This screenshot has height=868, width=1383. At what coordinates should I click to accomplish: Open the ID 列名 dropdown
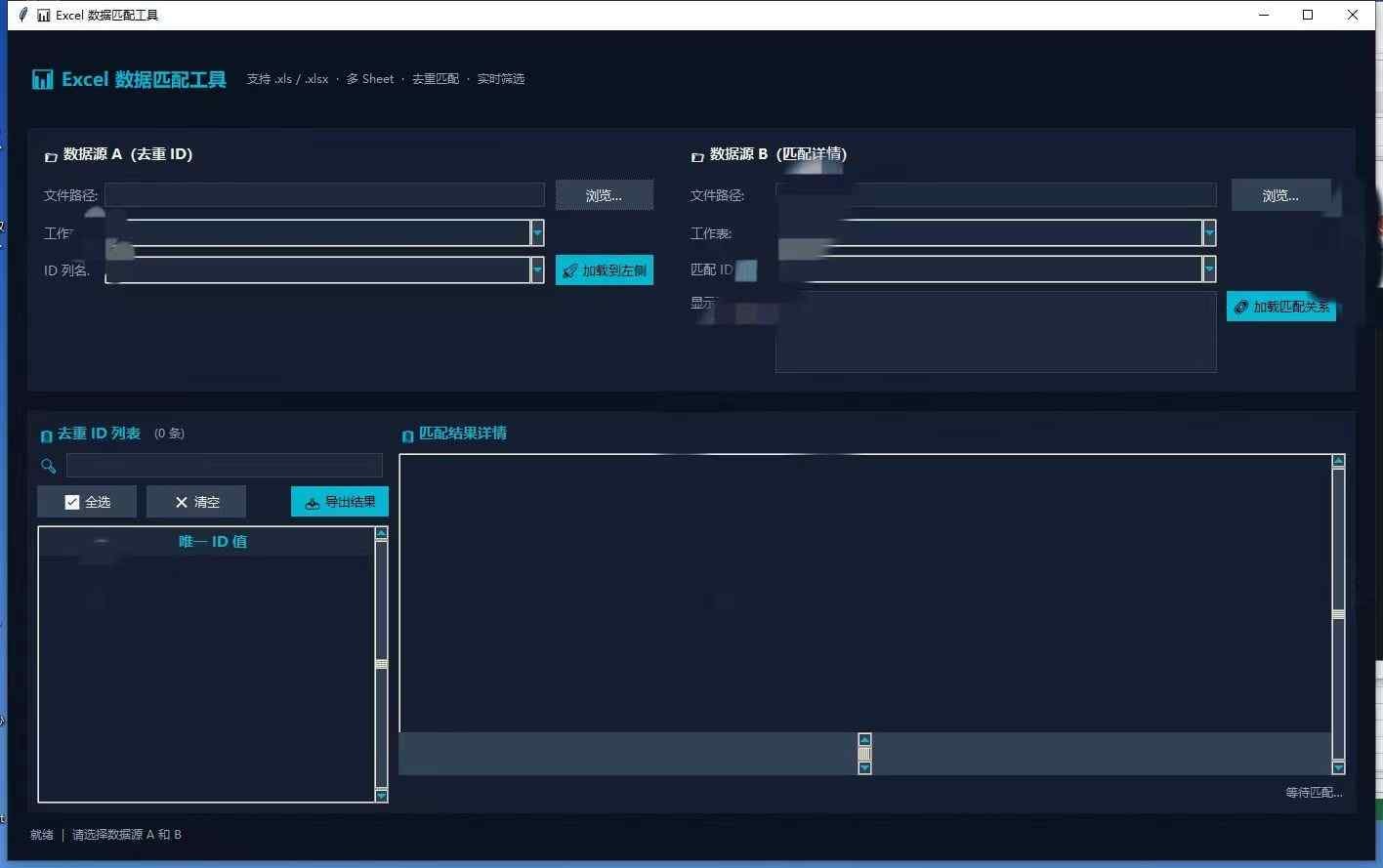coord(537,269)
